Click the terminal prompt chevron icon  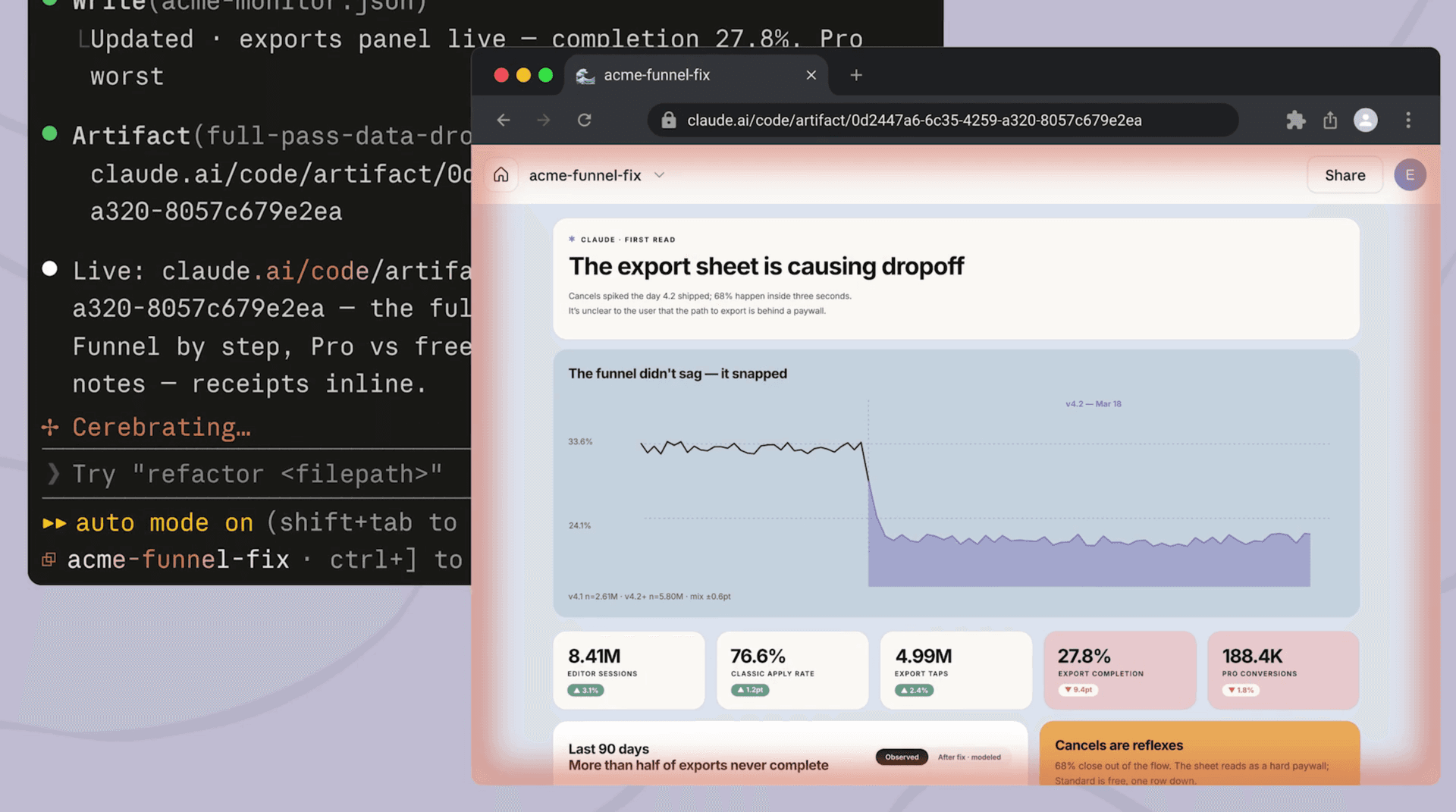pyautogui.click(x=53, y=474)
